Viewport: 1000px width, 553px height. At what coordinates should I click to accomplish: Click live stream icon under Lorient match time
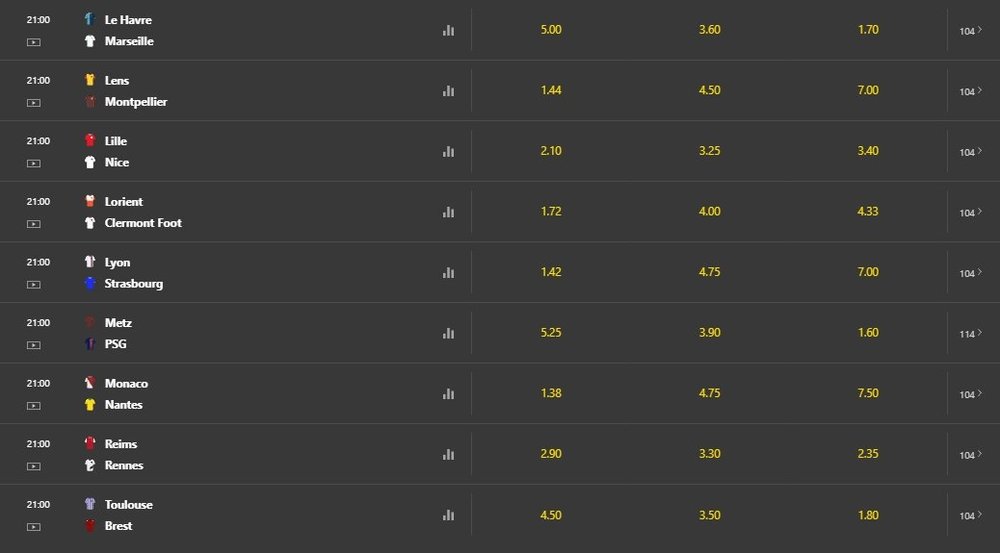coord(34,224)
